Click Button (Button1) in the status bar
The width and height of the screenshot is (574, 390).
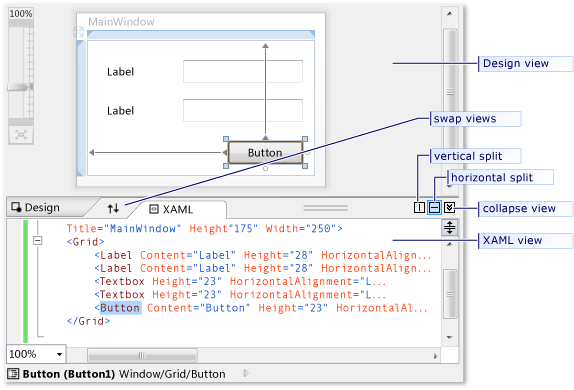coord(69,374)
